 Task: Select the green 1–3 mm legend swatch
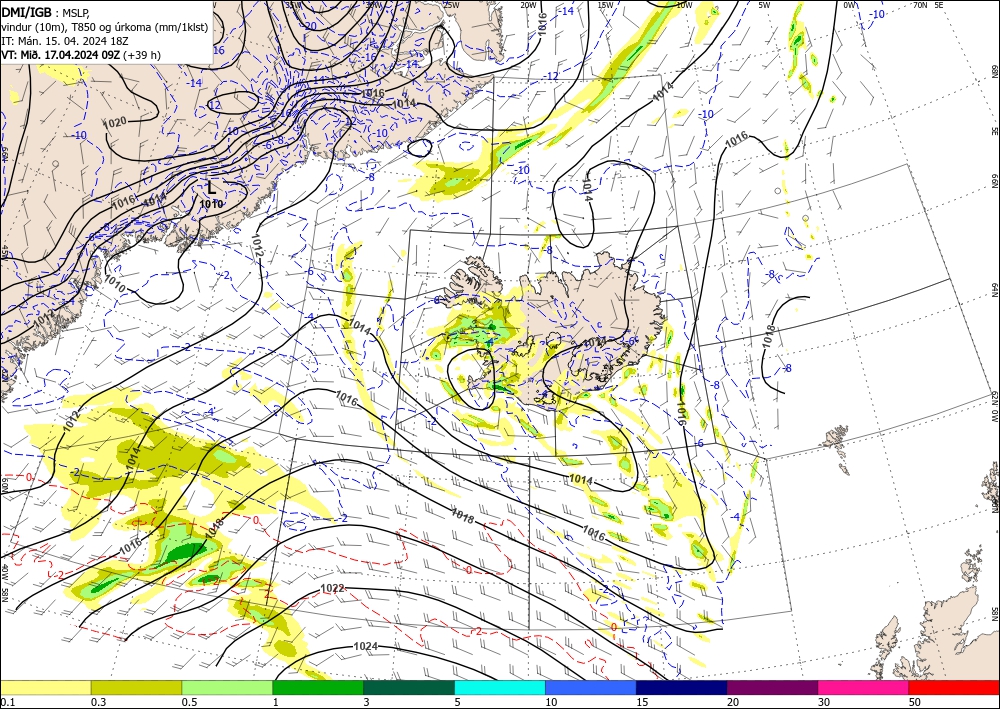318,687
